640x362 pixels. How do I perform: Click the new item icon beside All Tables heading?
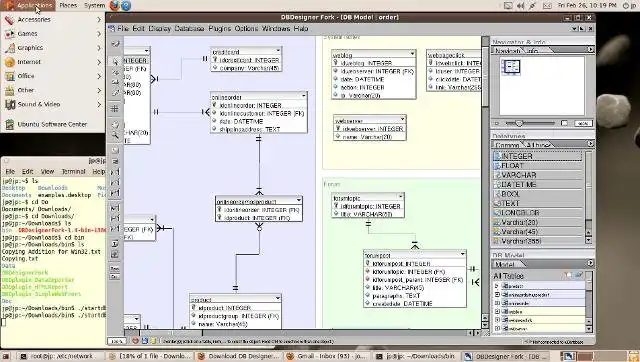point(569,275)
